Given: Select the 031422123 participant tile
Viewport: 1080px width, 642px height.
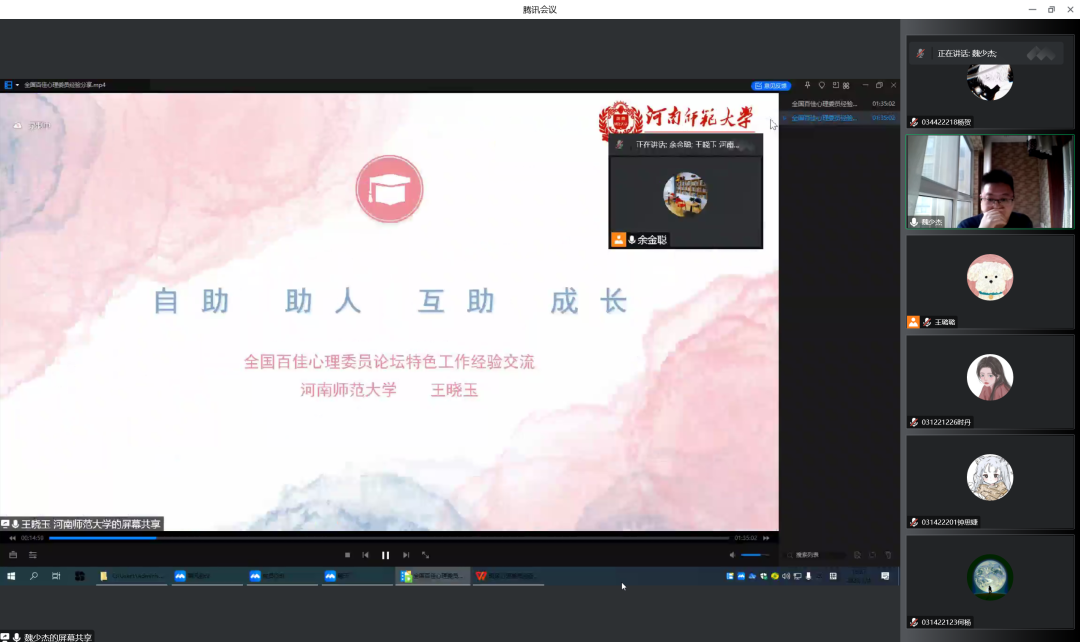Looking at the screenshot, I should [990, 581].
